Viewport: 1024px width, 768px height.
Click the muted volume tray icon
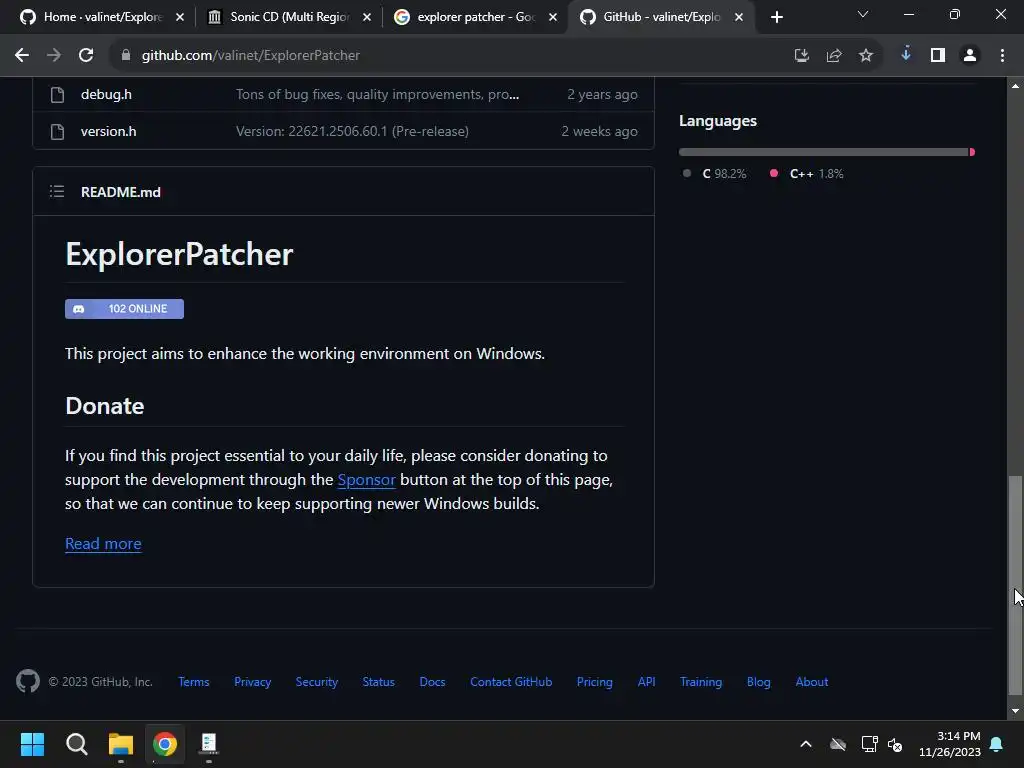click(895, 744)
